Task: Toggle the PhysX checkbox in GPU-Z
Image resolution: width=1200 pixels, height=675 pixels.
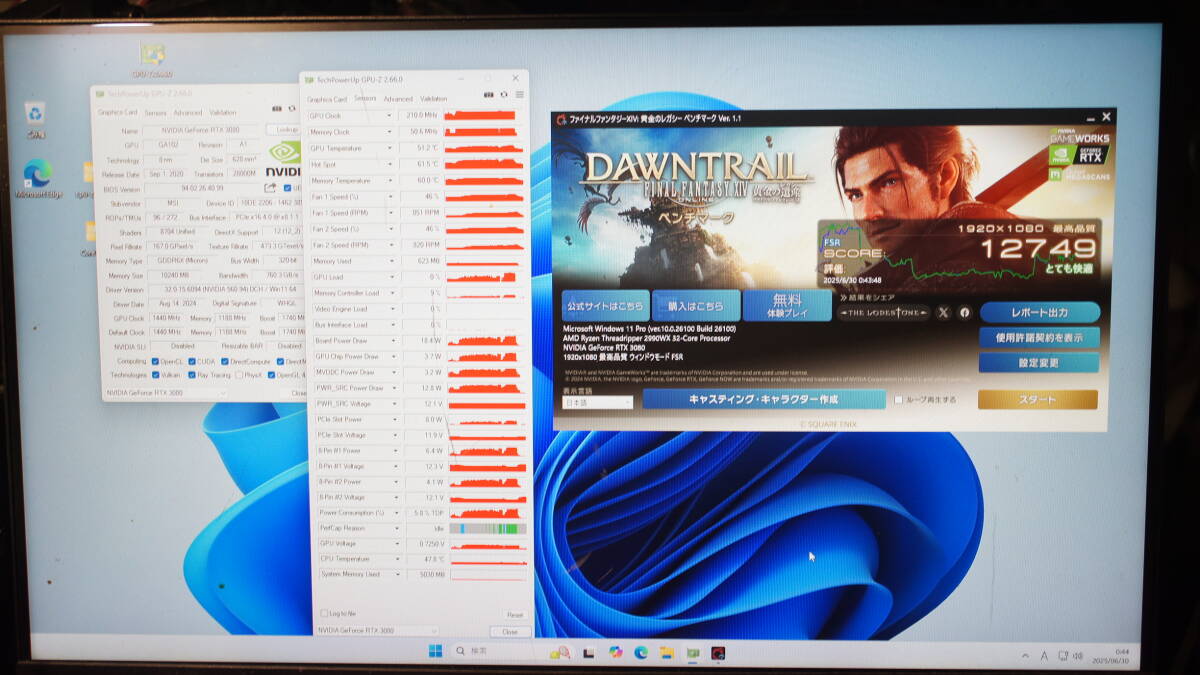Action: pos(238,375)
